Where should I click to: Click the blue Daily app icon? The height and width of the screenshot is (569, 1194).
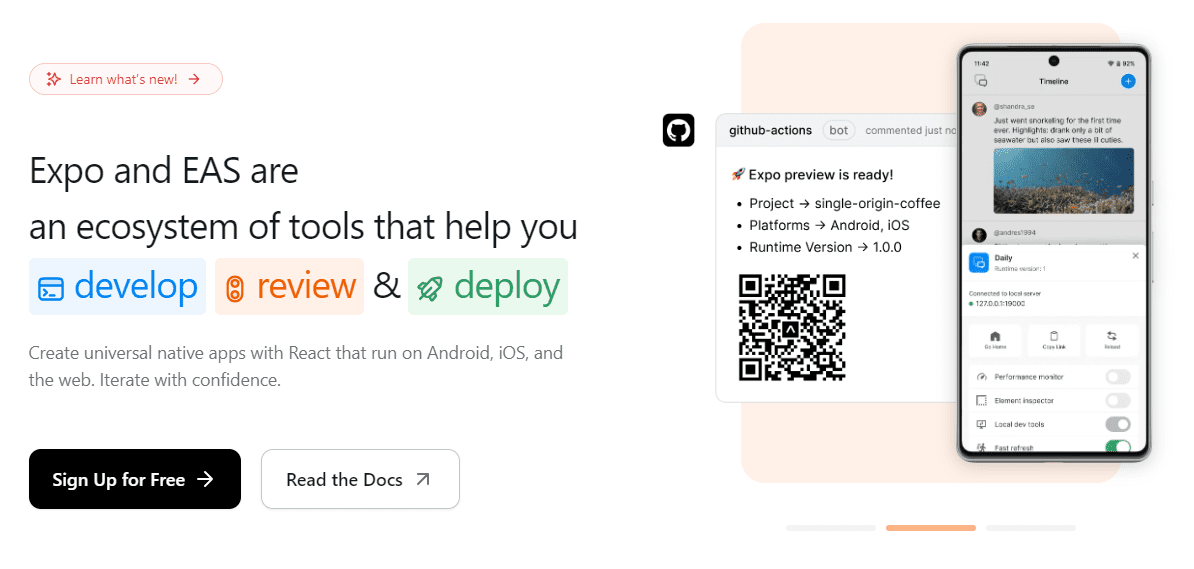[x=979, y=263]
